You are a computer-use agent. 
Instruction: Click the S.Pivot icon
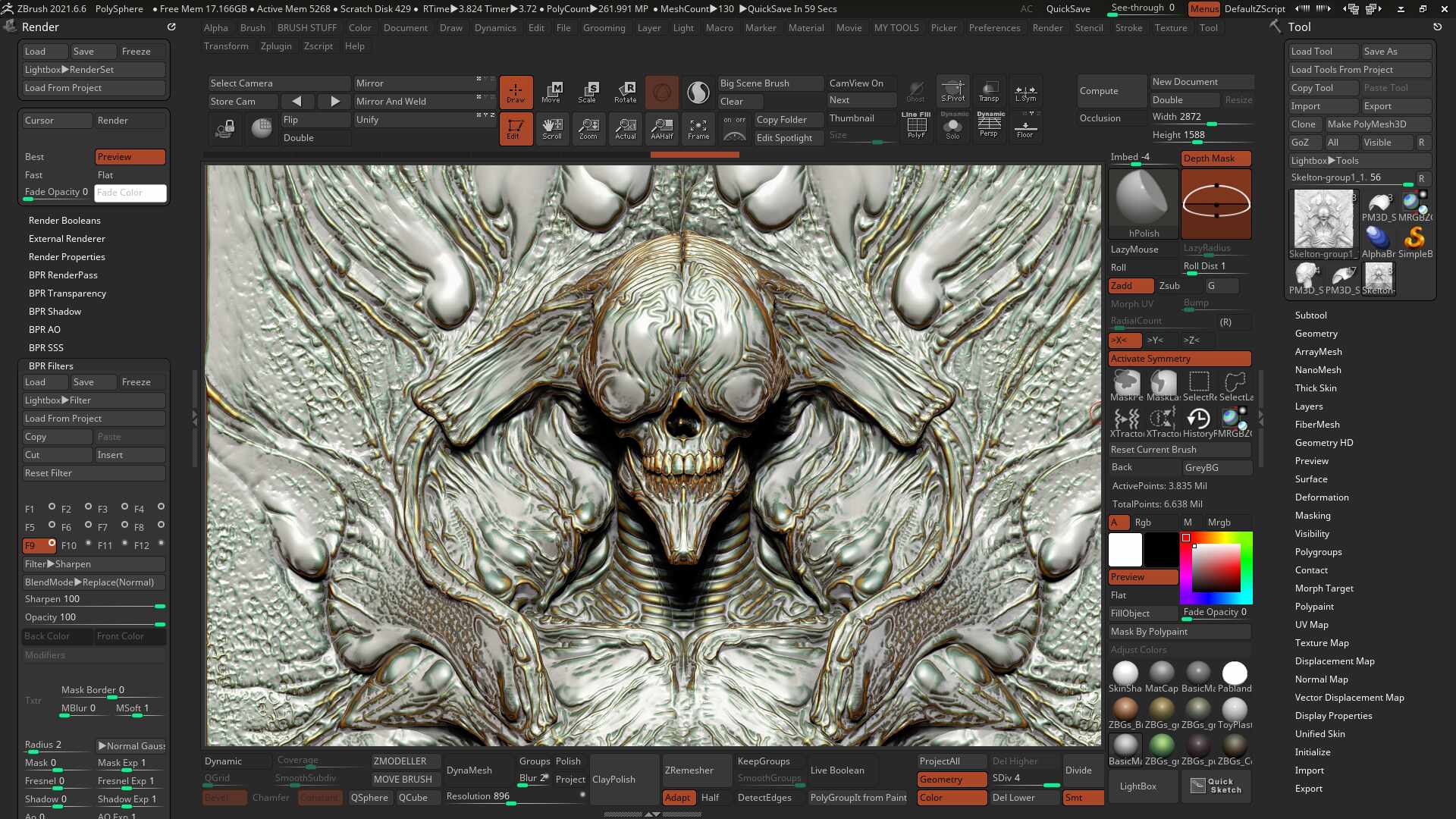tap(953, 90)
